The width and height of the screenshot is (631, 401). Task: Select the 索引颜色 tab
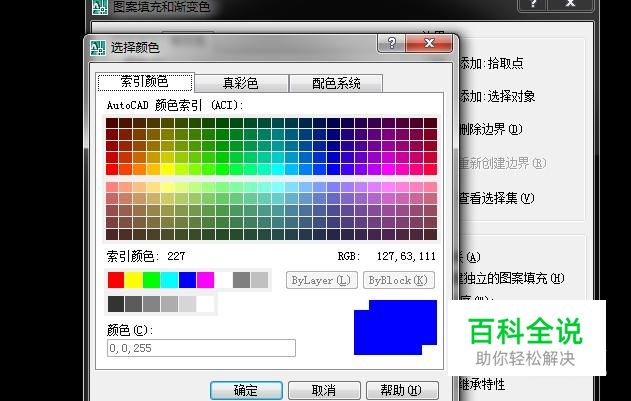coord(145,82)
